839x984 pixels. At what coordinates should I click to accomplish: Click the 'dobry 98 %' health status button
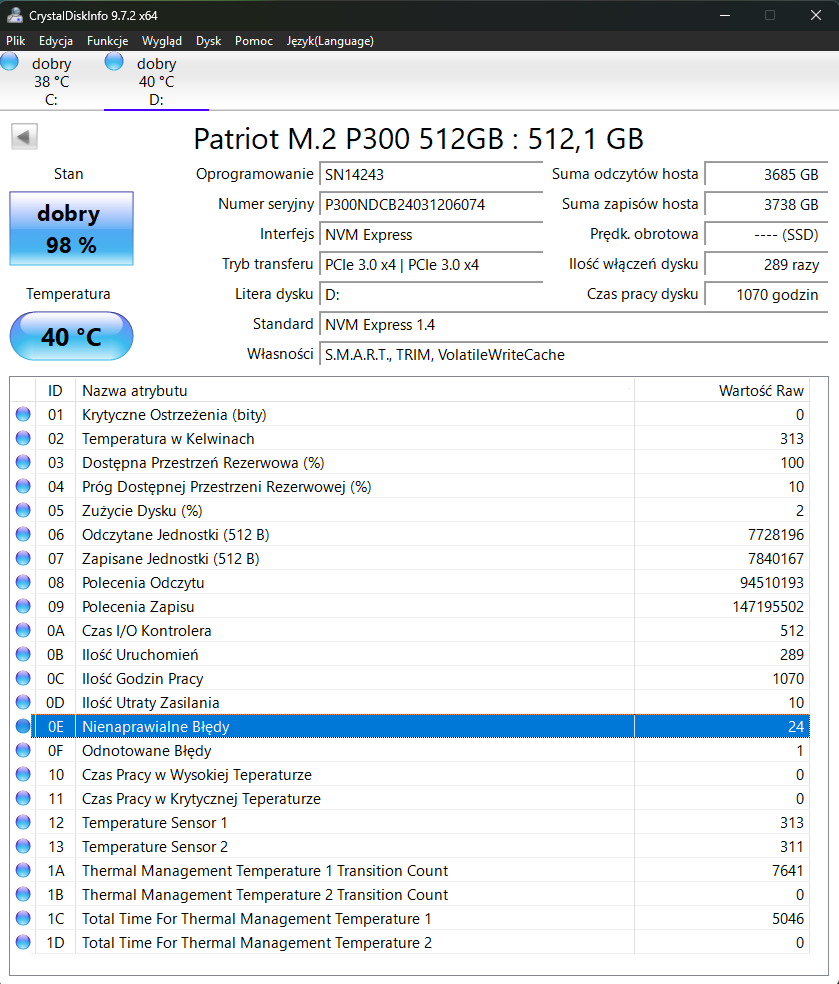coord(71,229)
